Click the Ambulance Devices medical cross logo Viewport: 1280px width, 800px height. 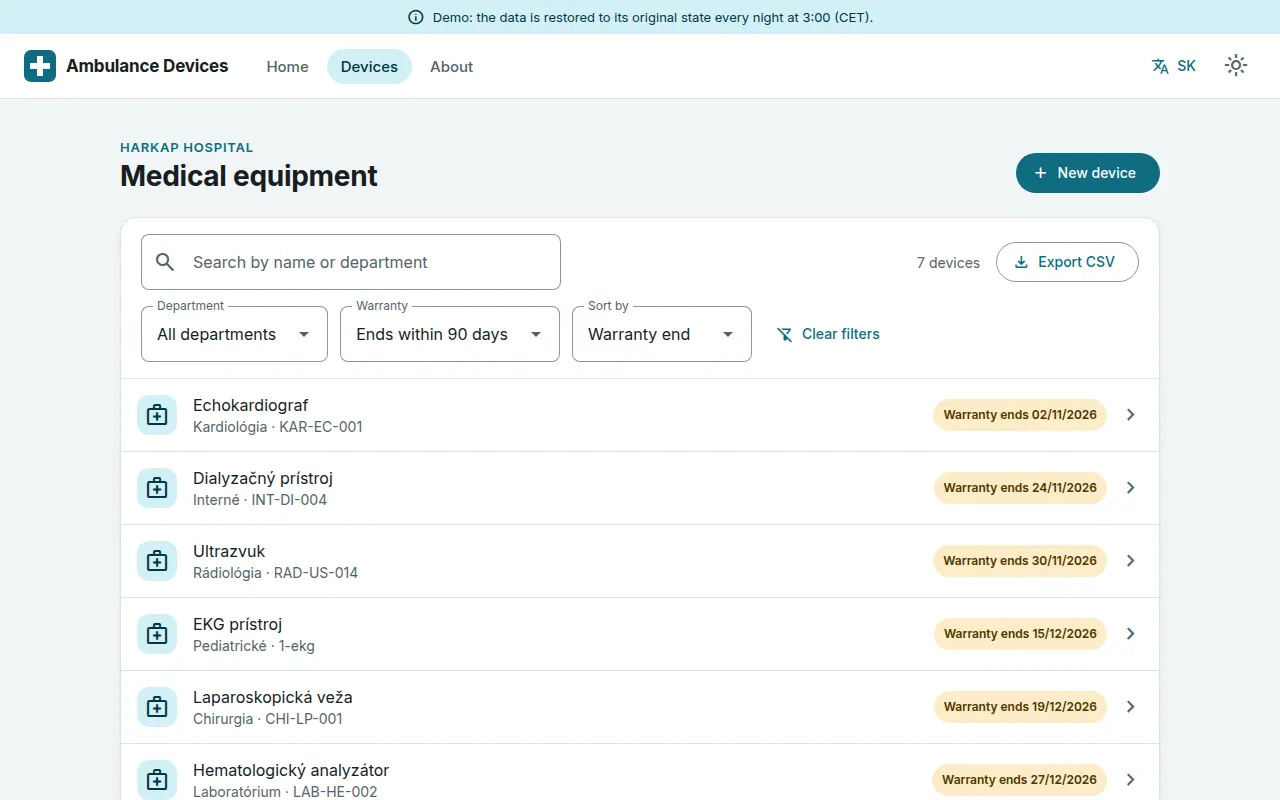40,66
